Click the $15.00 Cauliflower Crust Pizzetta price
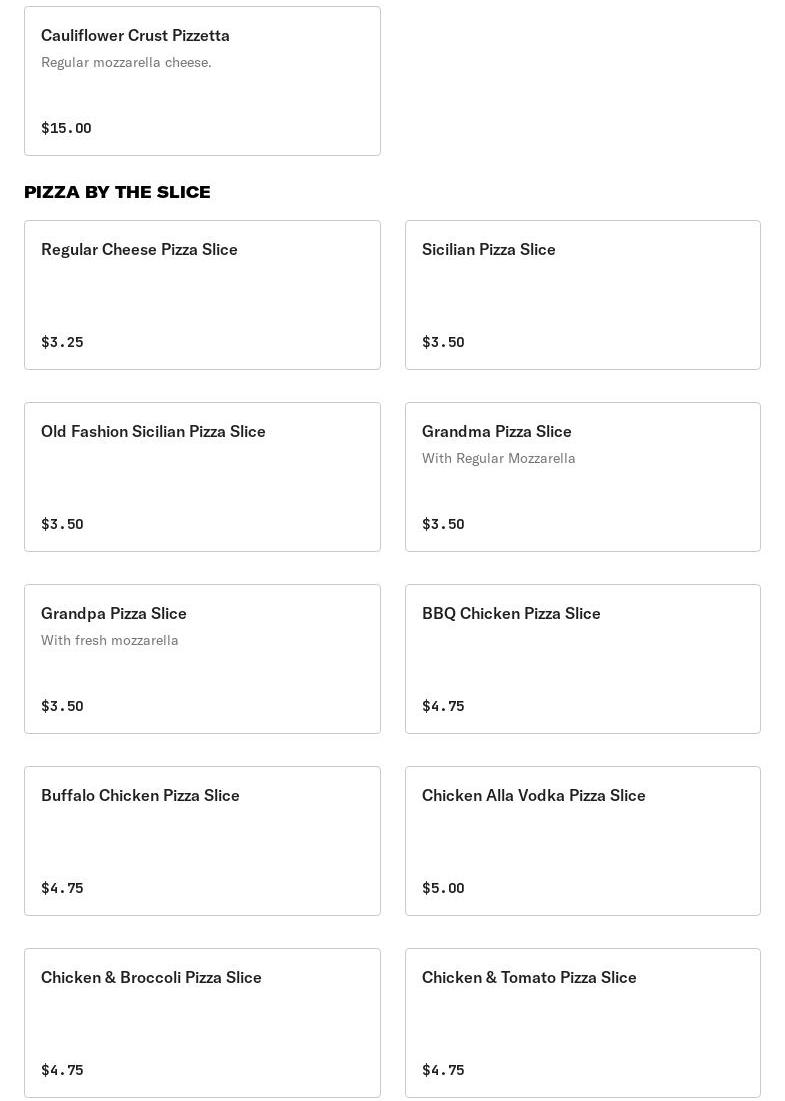Viewport: 785px width, 1101px height. point(66,128)
